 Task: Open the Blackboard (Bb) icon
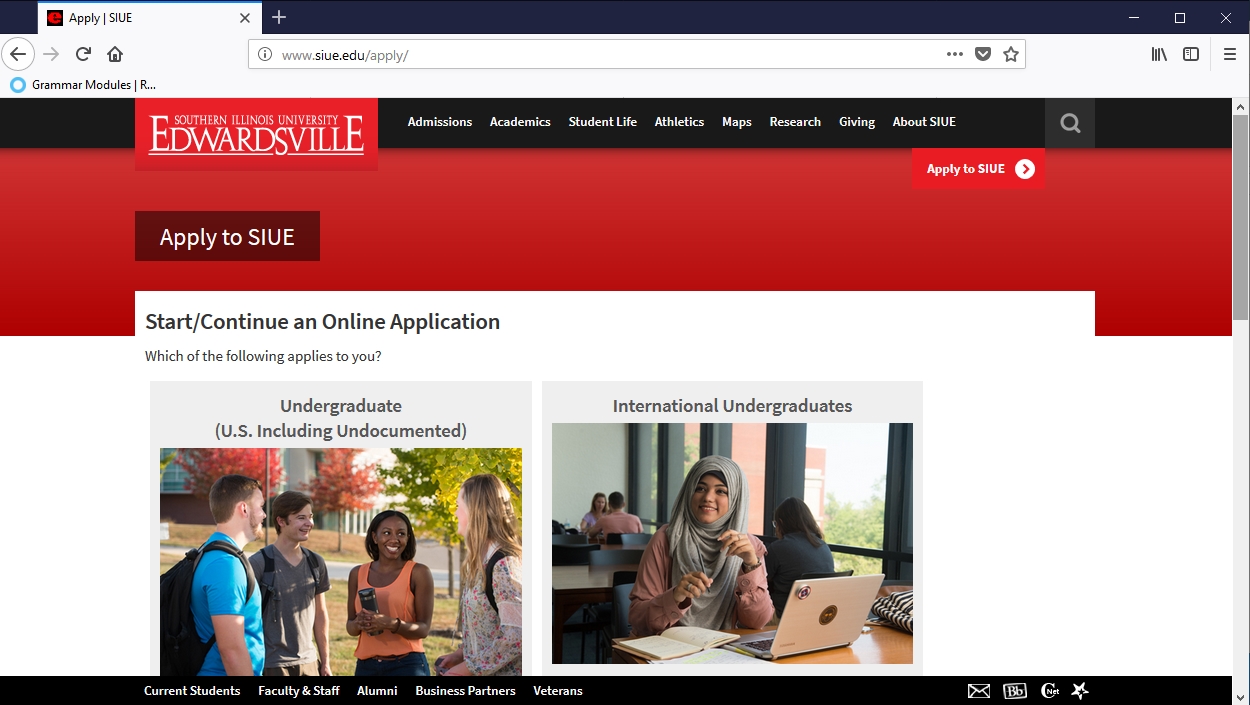tap(1014, 691)
